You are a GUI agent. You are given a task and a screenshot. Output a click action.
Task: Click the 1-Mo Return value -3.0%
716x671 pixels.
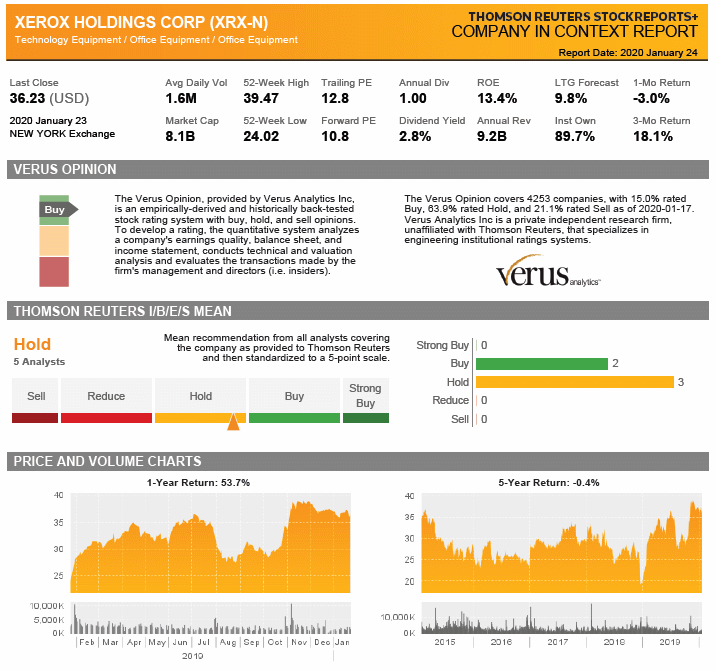pyautogui.click(x=651, y=98)
